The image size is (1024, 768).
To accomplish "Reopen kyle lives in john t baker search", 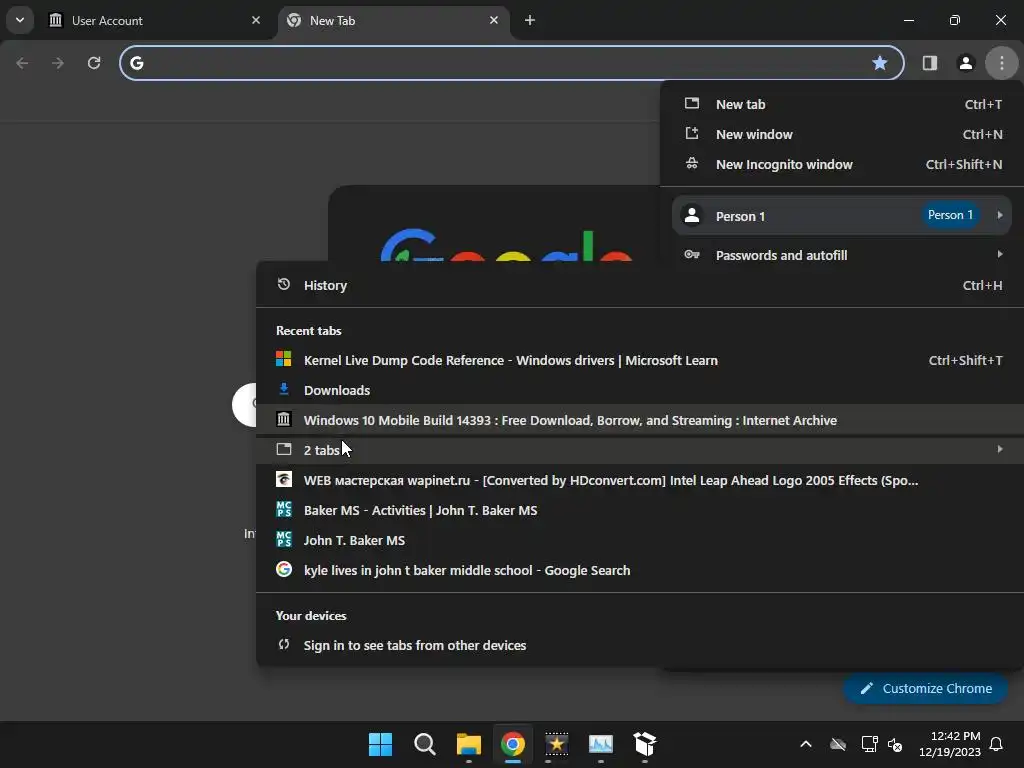I will click(640, 571).
